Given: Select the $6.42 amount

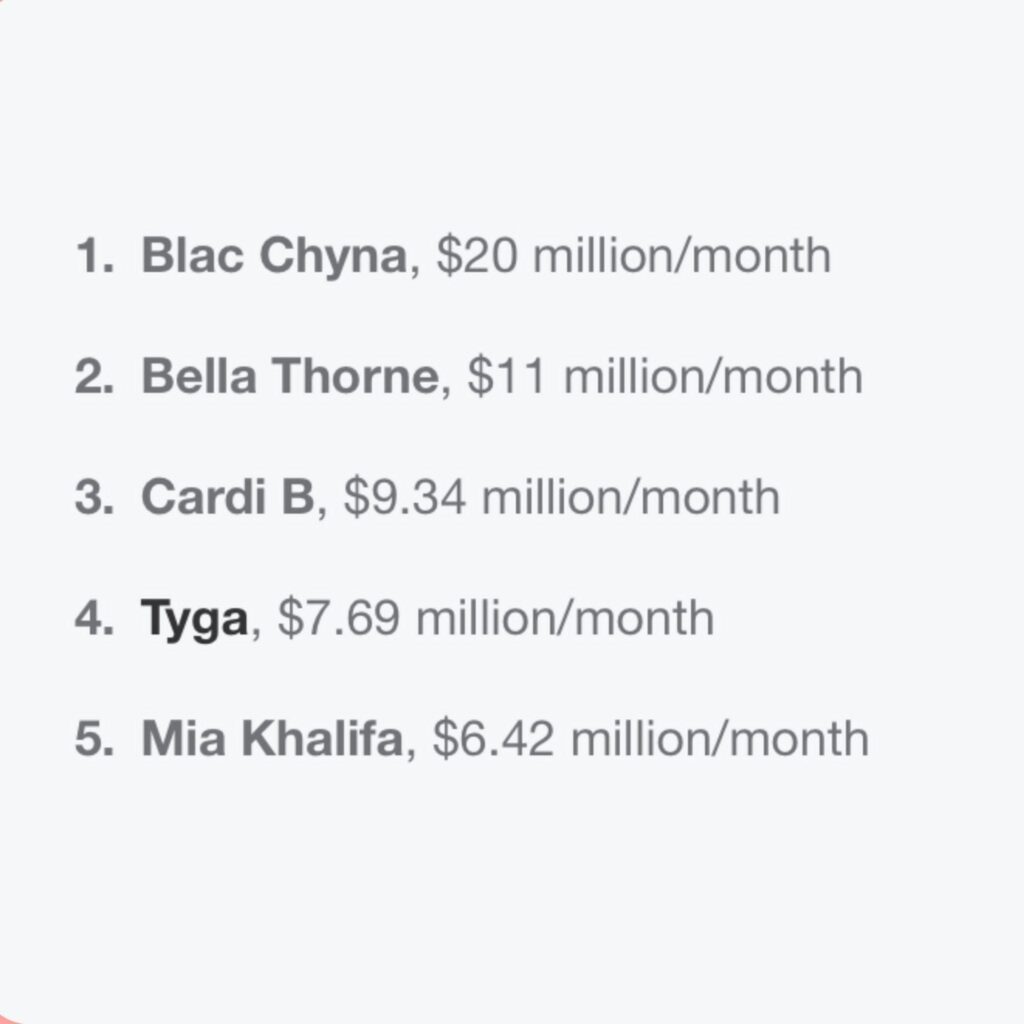Looking at the screenshot, I should pos(493,739).
